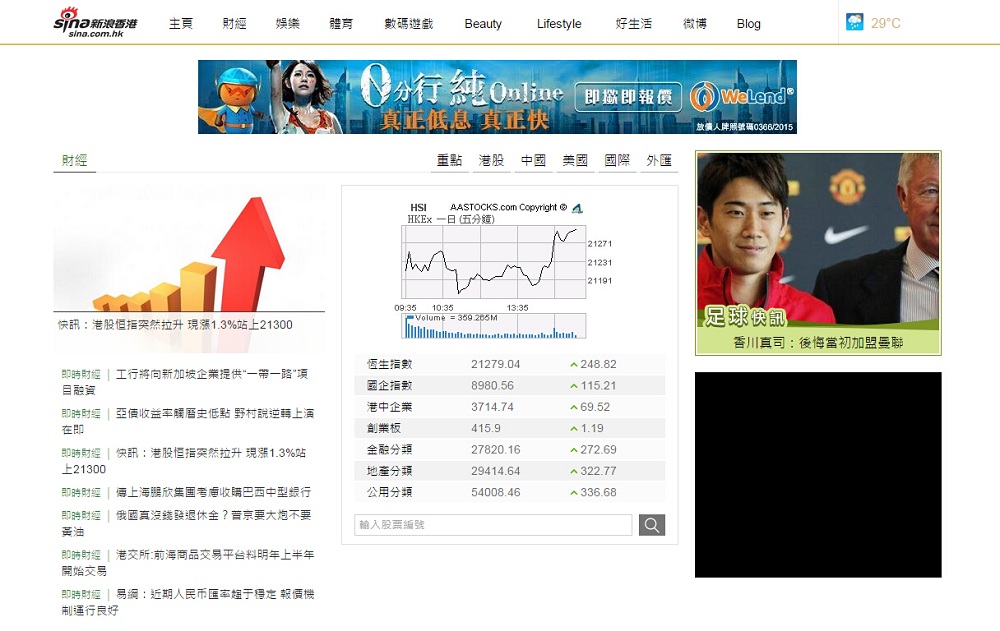Click the 金融分類 row label
This screenshot has width=1000, height=631.
(390, 450)
